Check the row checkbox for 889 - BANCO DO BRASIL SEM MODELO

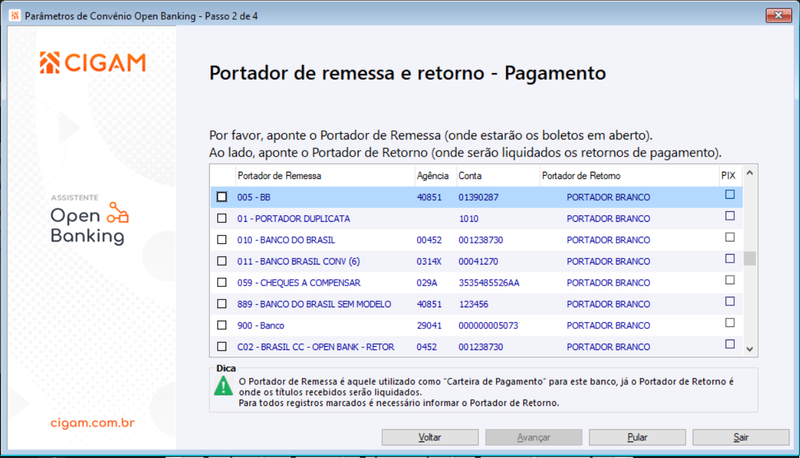tap(221, 304)
